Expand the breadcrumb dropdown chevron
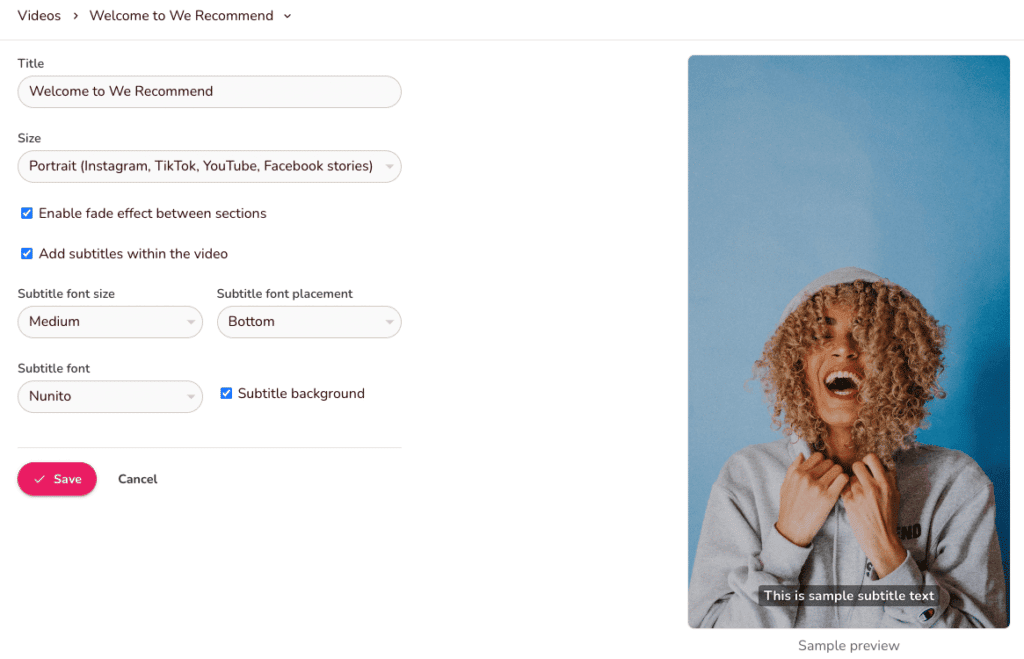The width and height of the screenshot is (1024, 659). click(287, 16)
